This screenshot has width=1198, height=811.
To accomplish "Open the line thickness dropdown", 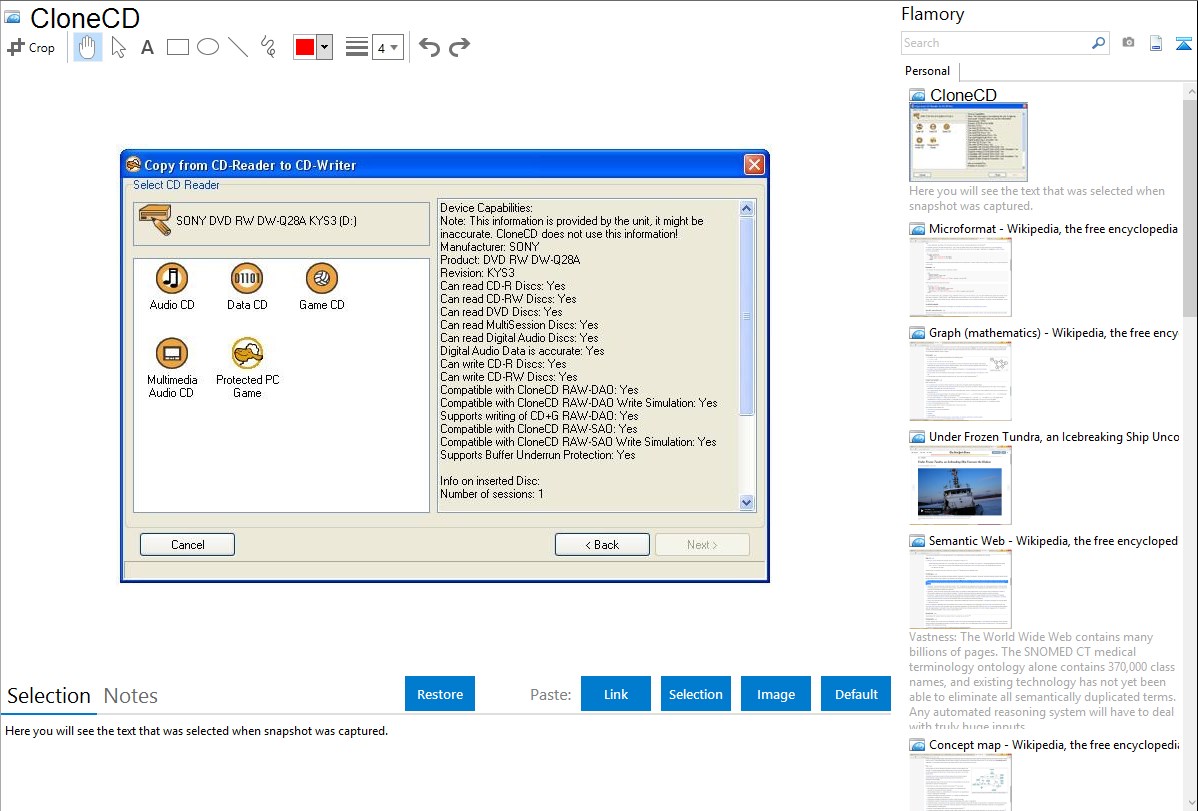I will tap(387, 47).
